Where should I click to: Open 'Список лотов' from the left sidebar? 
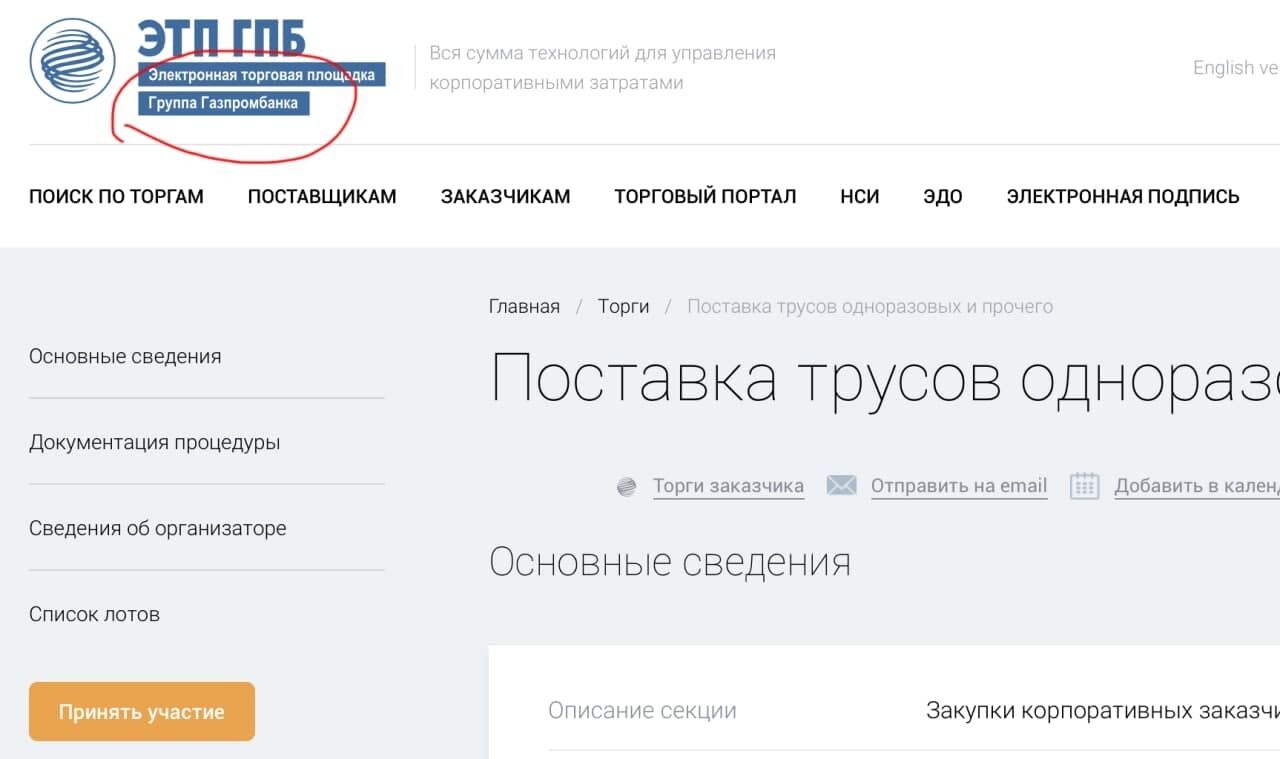click(94, 614)
